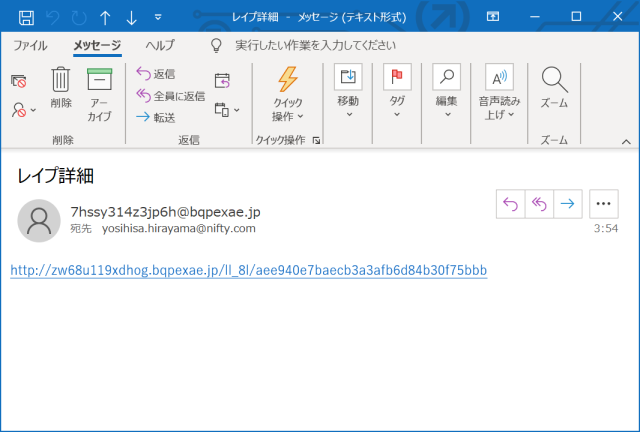Viewport: 640px width, 432px height.
Task: Open the 音声読み上げ read aloud dropdown
Action: click(499, 92)
